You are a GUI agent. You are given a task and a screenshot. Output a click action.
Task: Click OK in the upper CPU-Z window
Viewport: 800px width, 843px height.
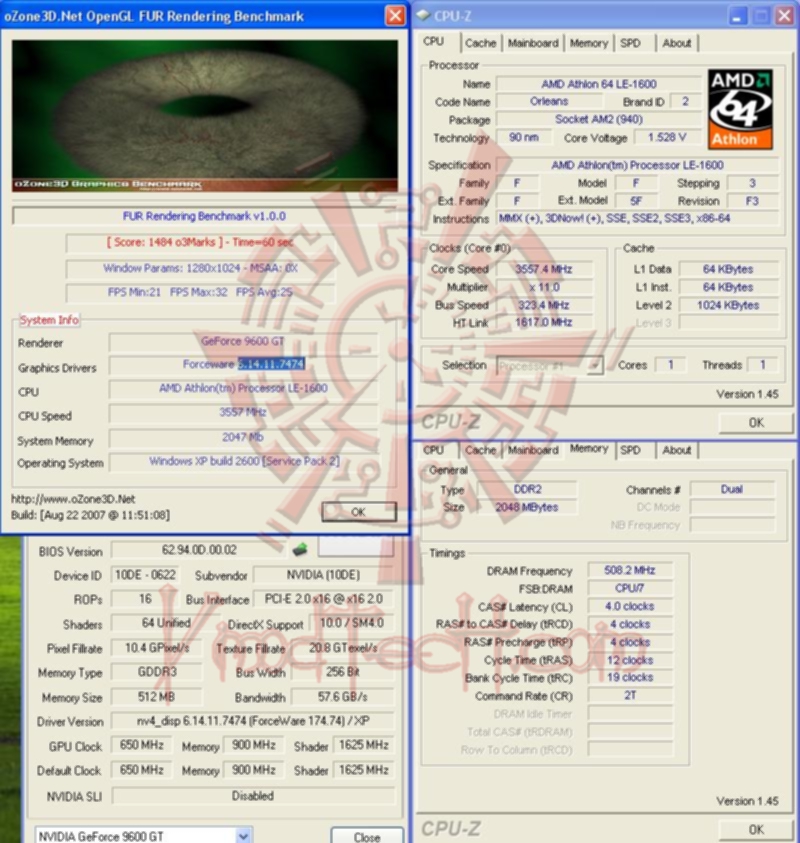[756, 423]
